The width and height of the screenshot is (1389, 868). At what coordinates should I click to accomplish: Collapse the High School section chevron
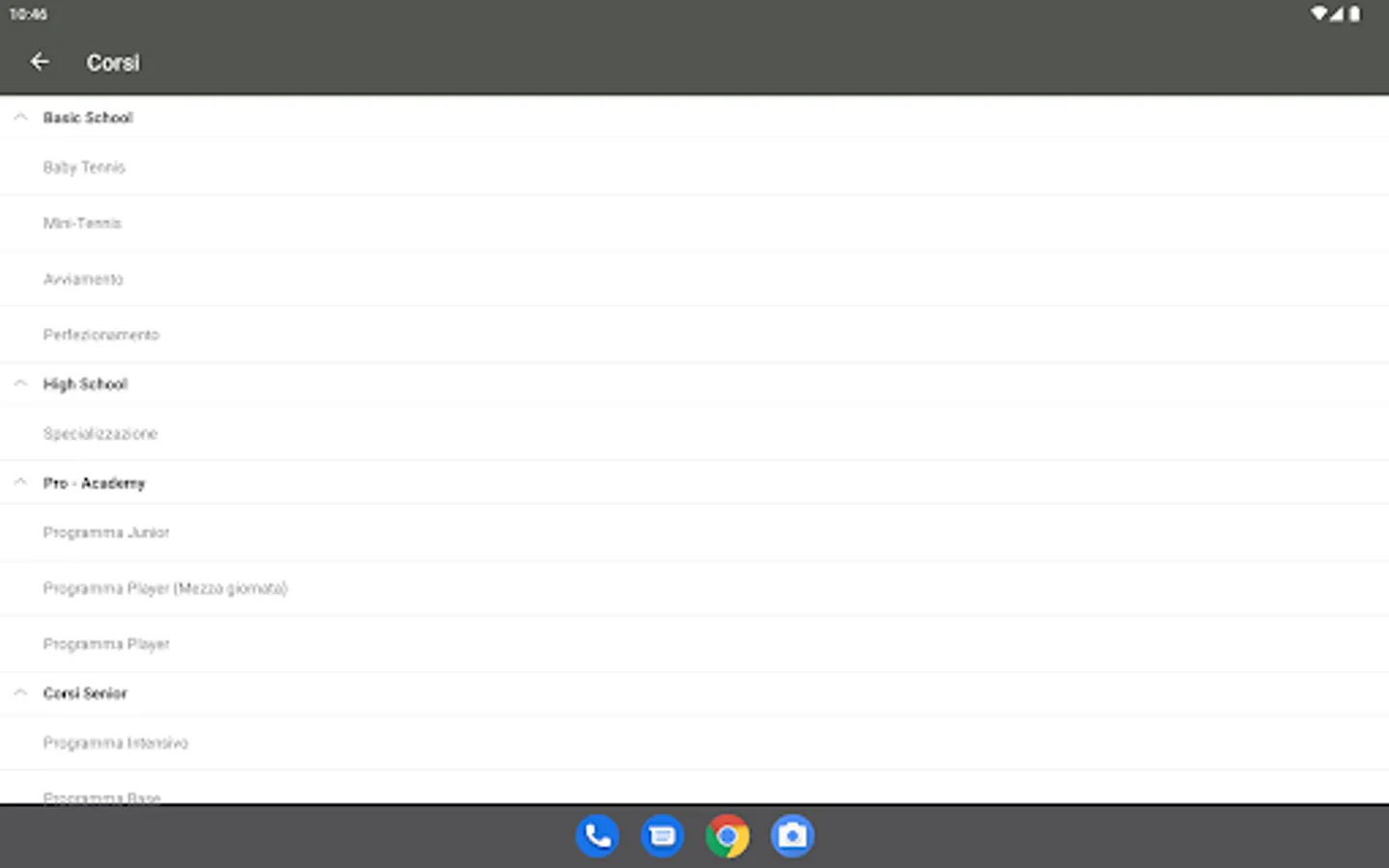(20, 384)
